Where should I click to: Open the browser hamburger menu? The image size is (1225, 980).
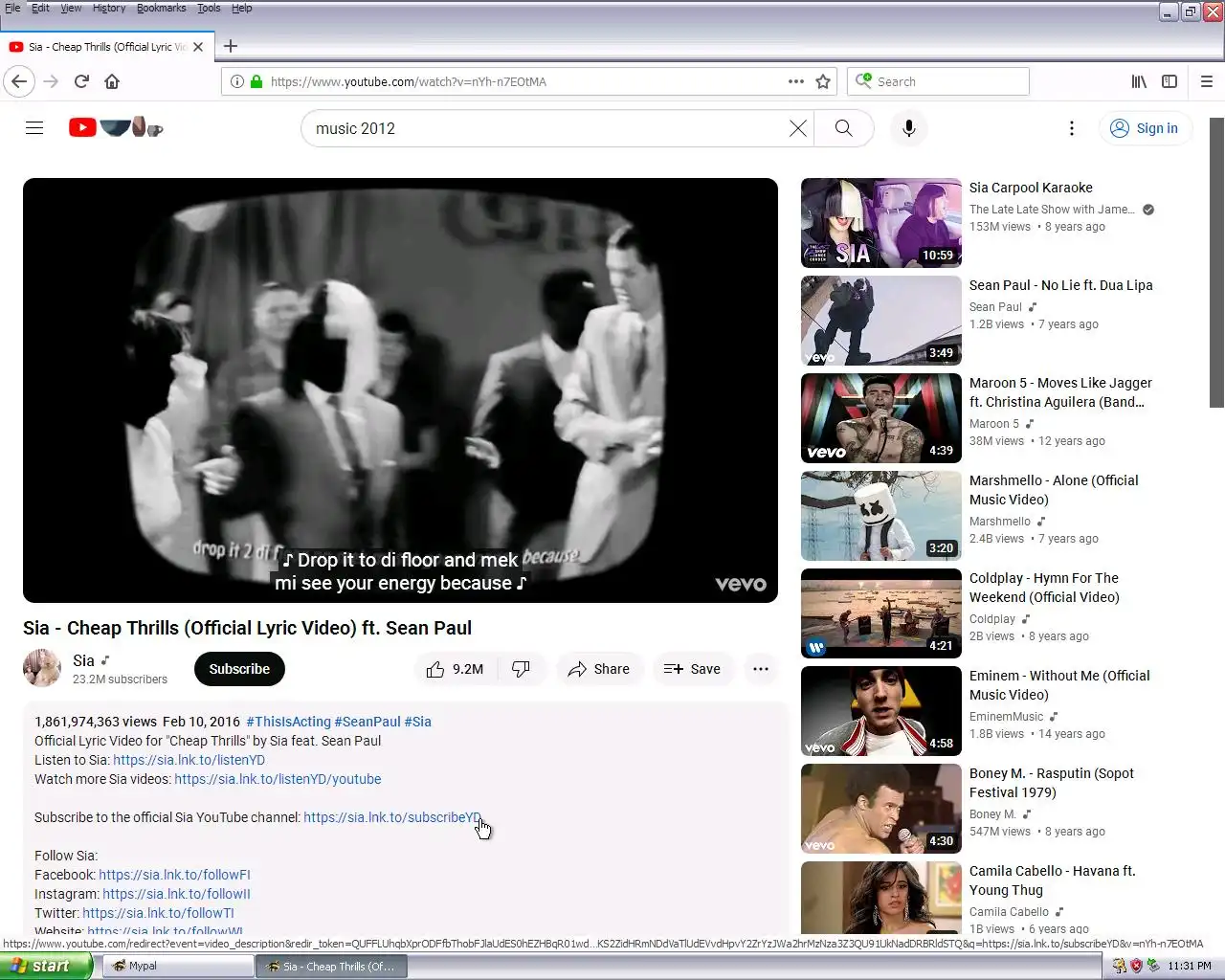[1207, 81]
